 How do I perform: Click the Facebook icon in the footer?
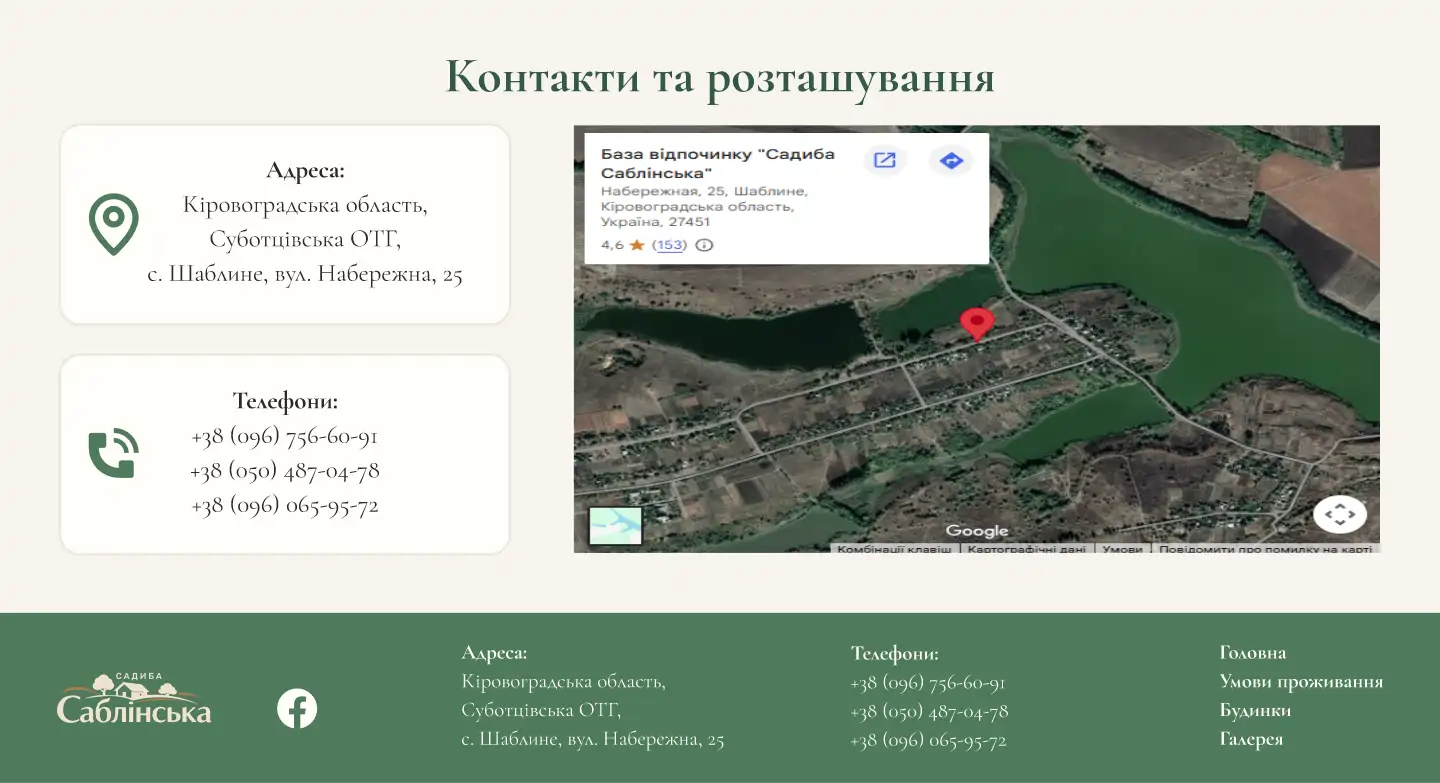(295, 708)
